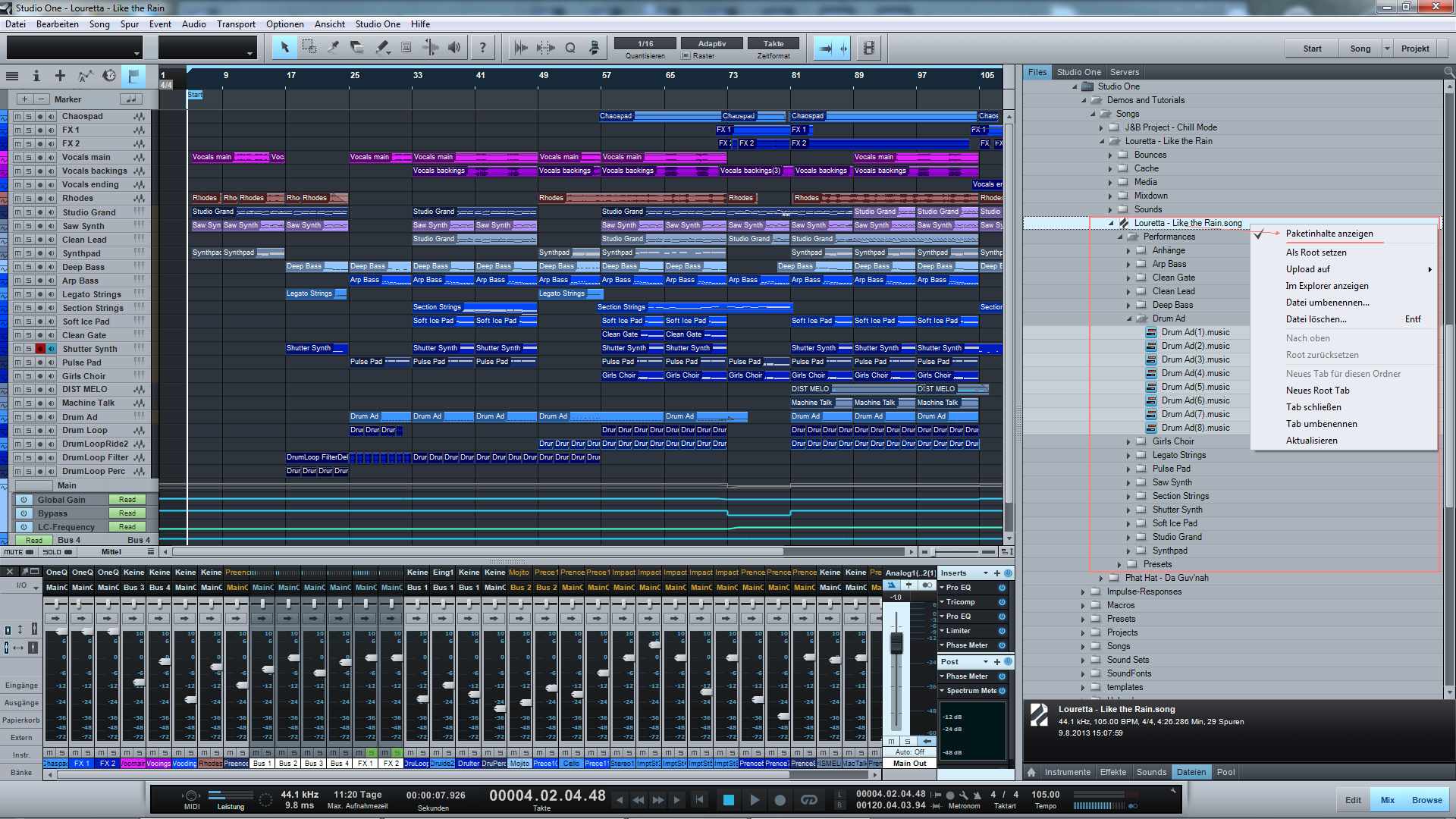This screenshot has height=819, width=1456.
Task: Toggle Autoscroll arrow button in toolbar
Action: tap(825, 48)
